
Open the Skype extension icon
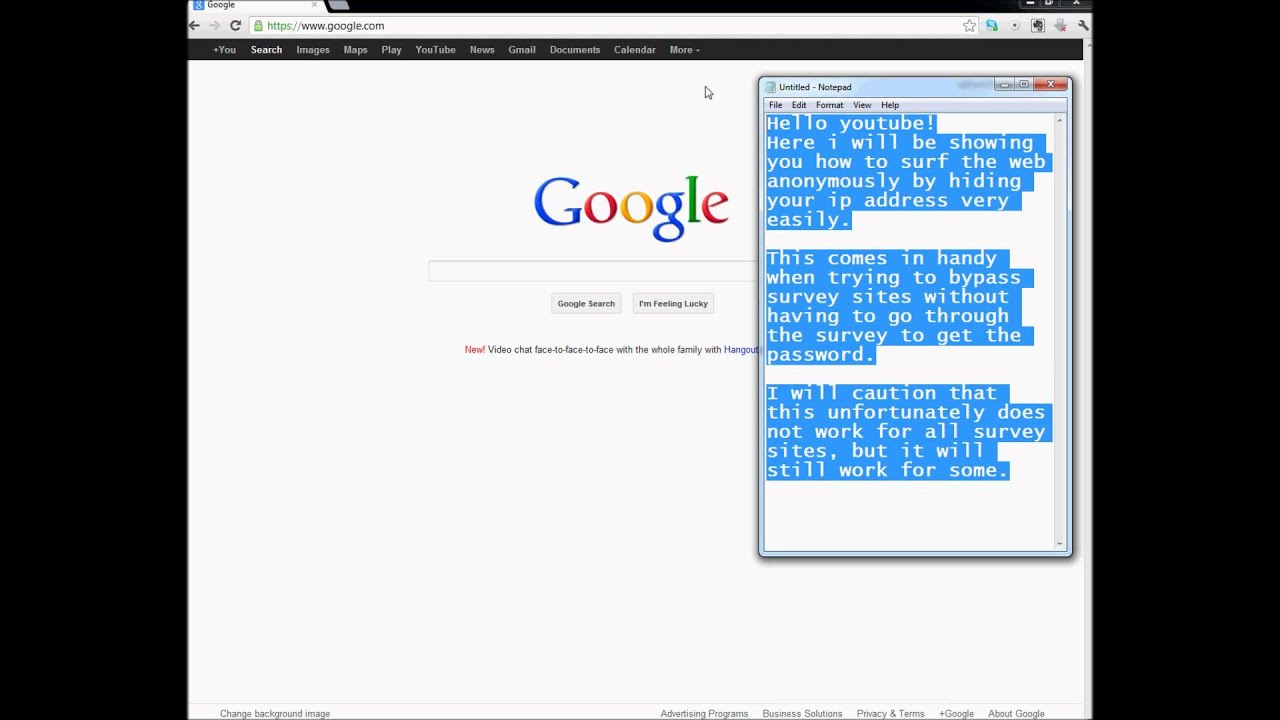pos(992,26)
